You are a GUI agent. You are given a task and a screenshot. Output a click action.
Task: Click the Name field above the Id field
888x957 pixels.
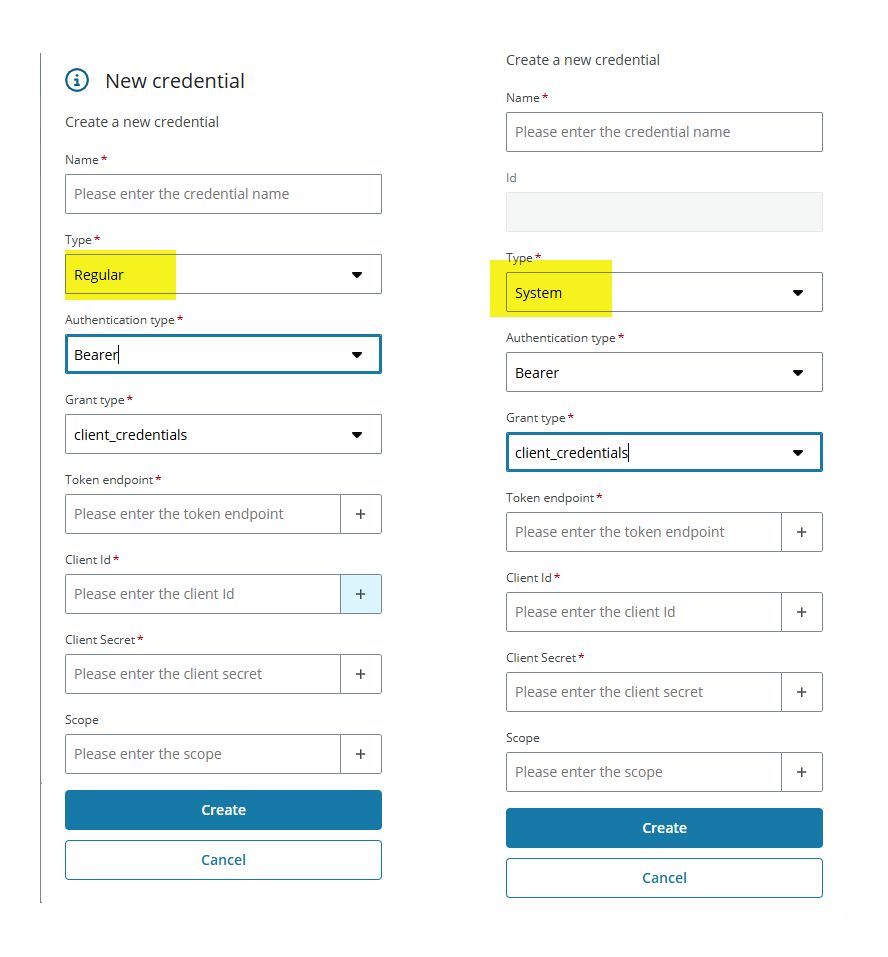click(x=664, y=132)
